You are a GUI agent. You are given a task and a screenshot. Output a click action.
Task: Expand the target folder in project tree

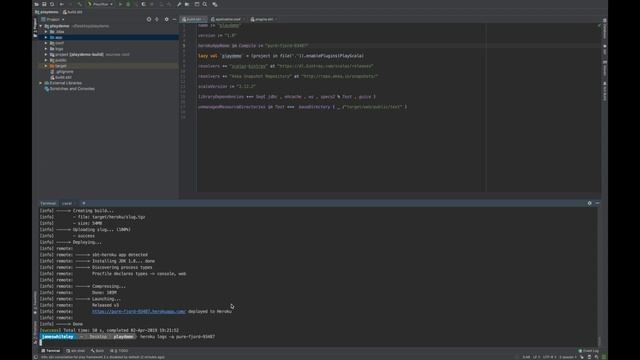pyautogui.click(x=46, y=66)
